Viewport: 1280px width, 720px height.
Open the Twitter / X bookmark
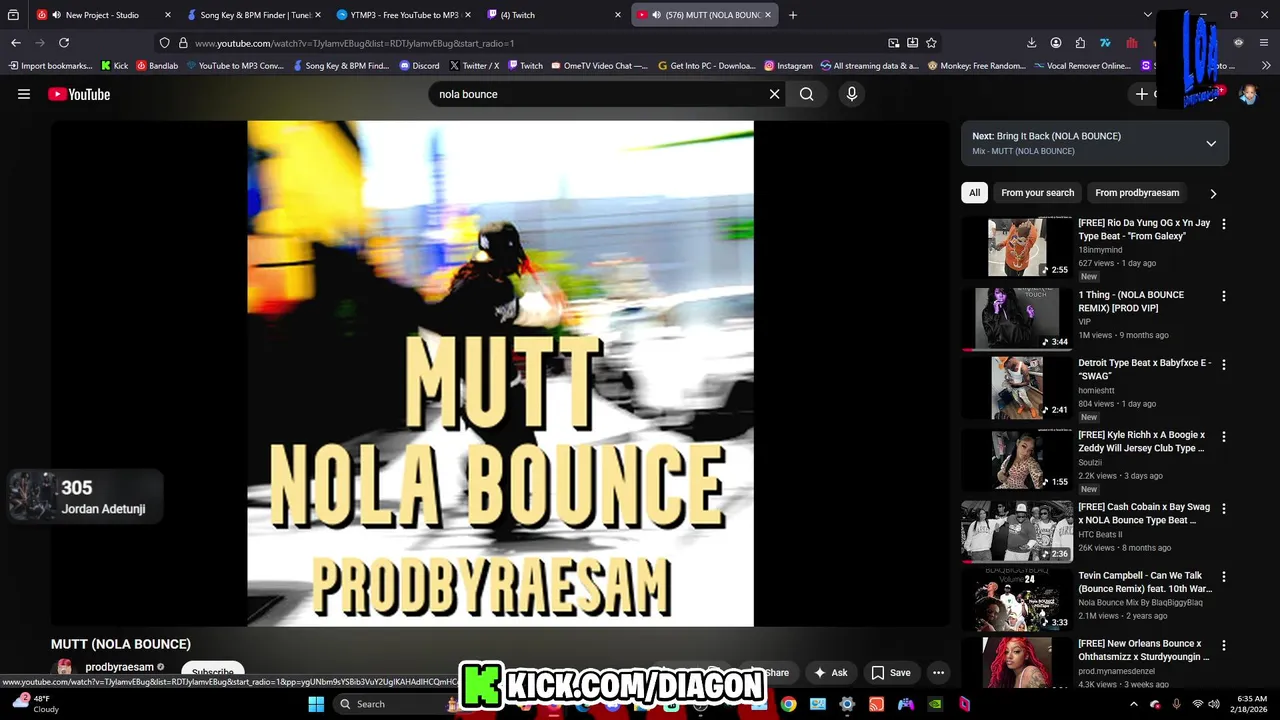click(x=474, y=66)
